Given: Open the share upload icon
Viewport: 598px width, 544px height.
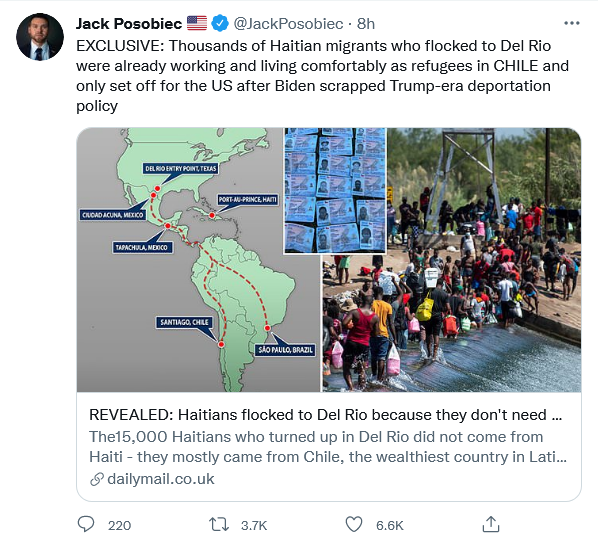Looking at the screenshot, I should point(491,524).
